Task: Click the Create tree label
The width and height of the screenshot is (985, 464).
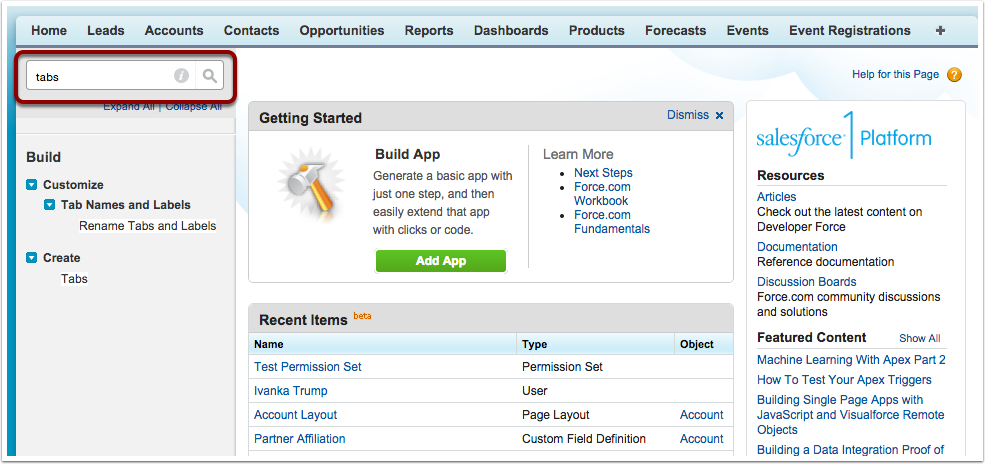Action: pyautogui.click(x=62, y=257)
